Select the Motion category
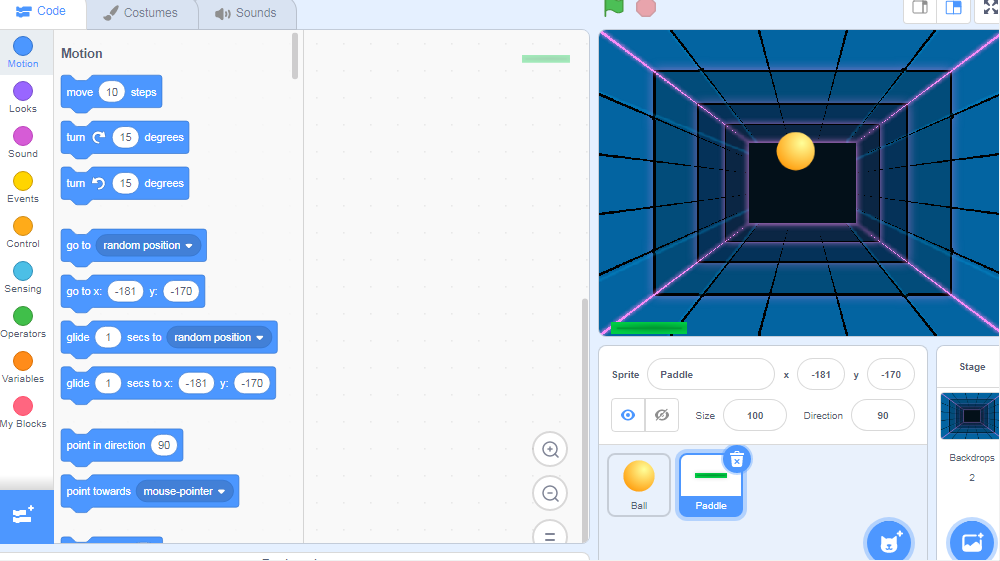Viewport: 1000px width, 561px height. pyautogui.click(x=23, y=52)
